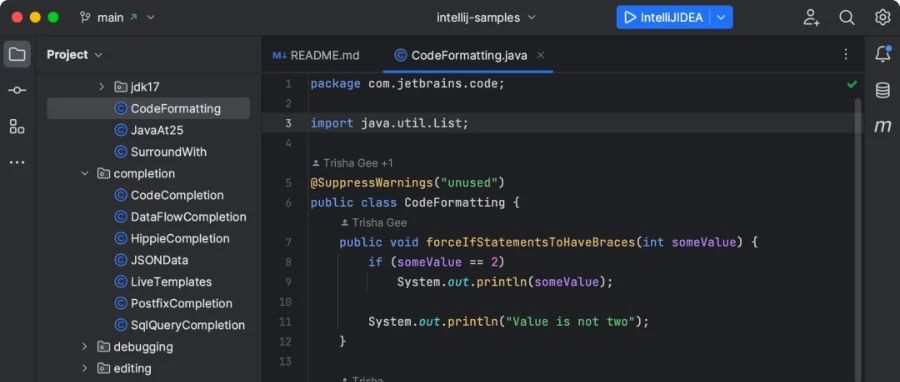Open the Project tool window folder icon
This screenshot has width=900, height=382.
(x=17, y=54)
